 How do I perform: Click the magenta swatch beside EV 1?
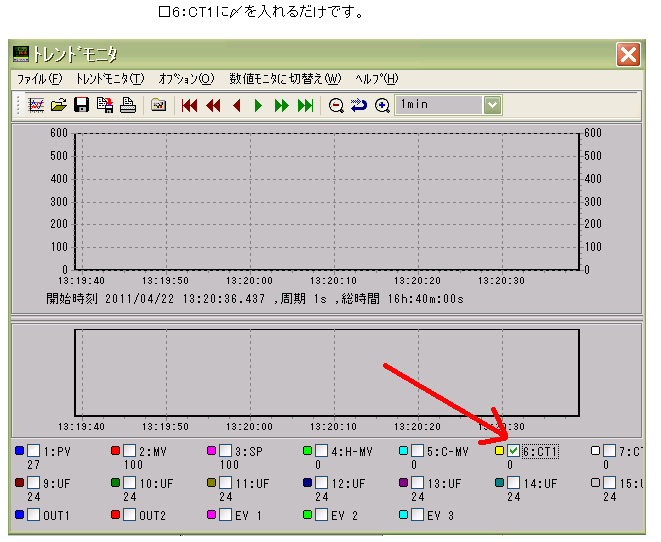click(212, 514)
